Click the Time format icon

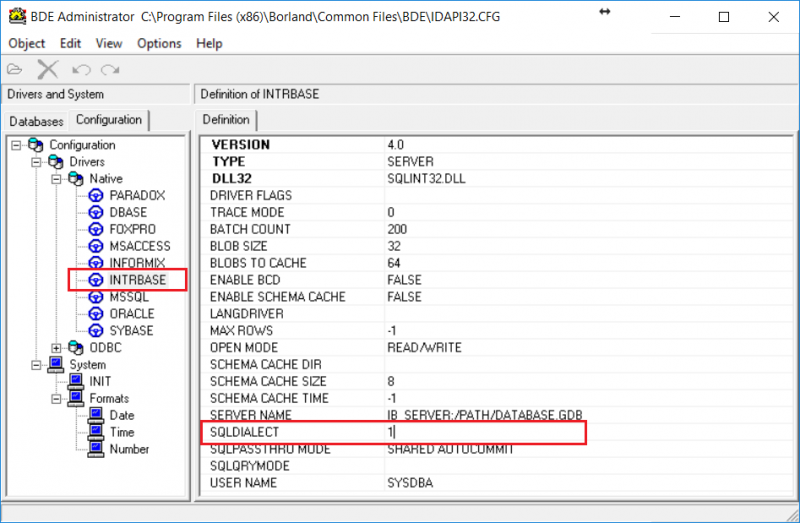[95, 432]
